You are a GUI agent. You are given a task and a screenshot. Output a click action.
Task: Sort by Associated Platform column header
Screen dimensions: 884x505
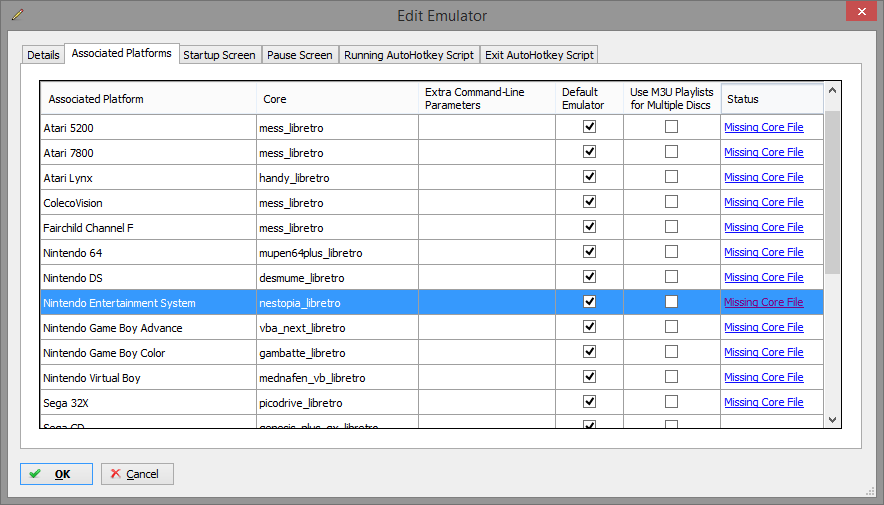(148, 99)
